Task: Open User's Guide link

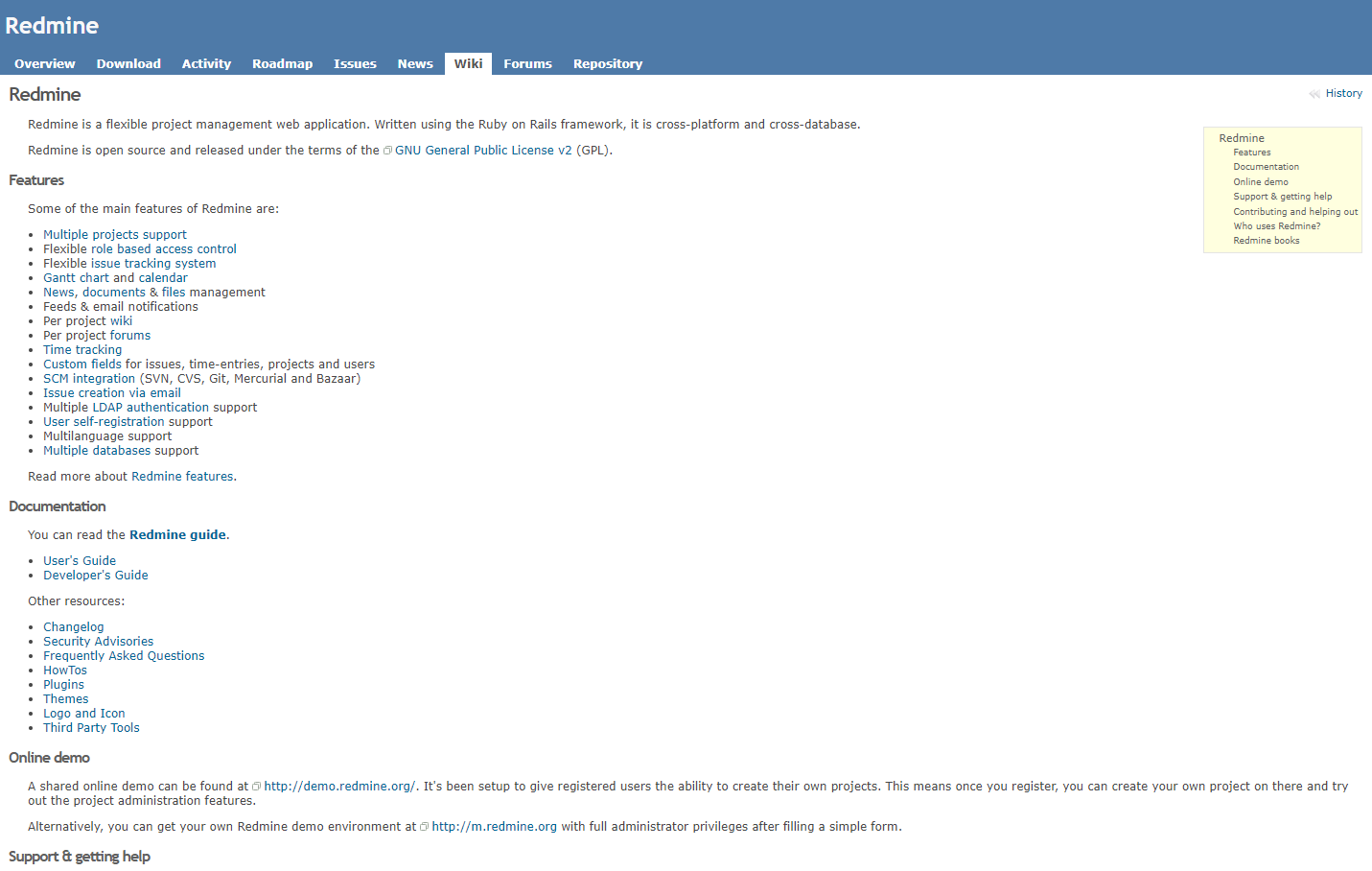Action: tap(80, 561)
